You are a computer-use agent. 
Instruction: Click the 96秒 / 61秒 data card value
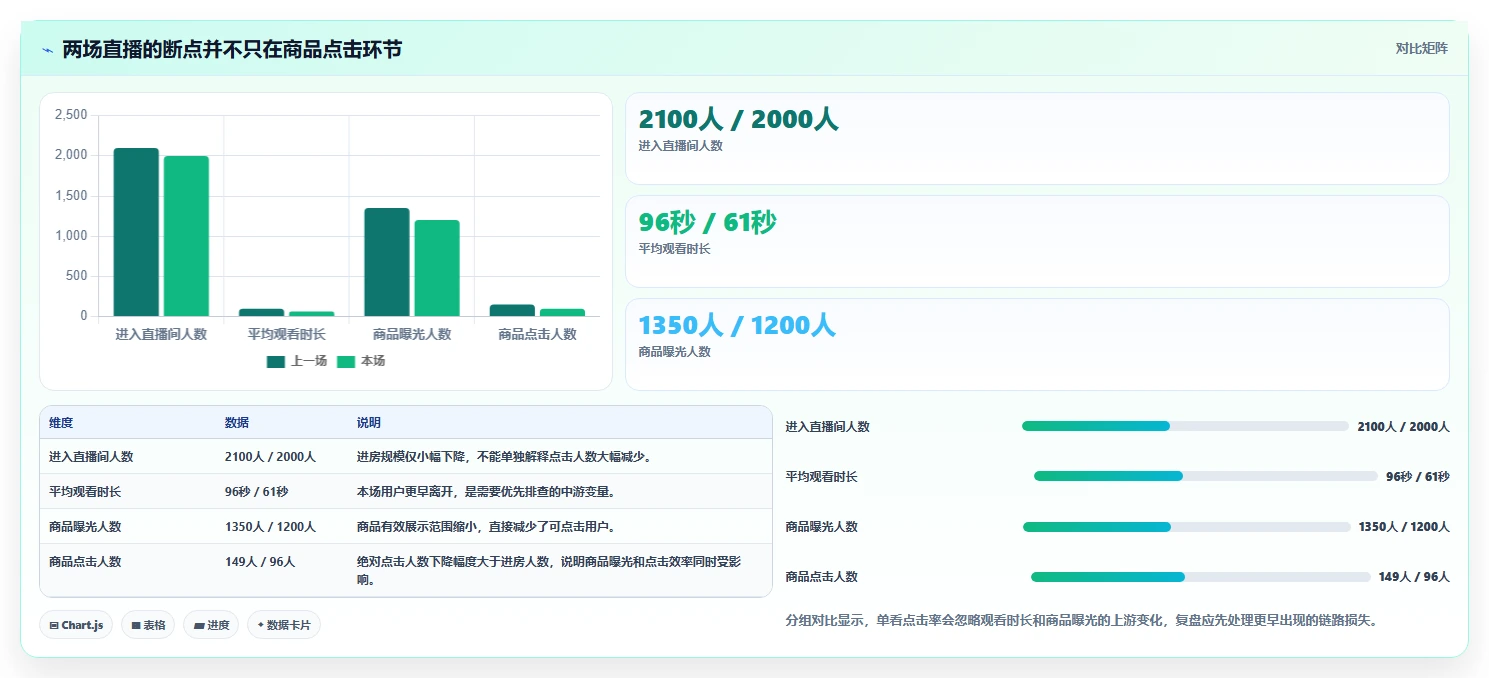tap(707, 222)
